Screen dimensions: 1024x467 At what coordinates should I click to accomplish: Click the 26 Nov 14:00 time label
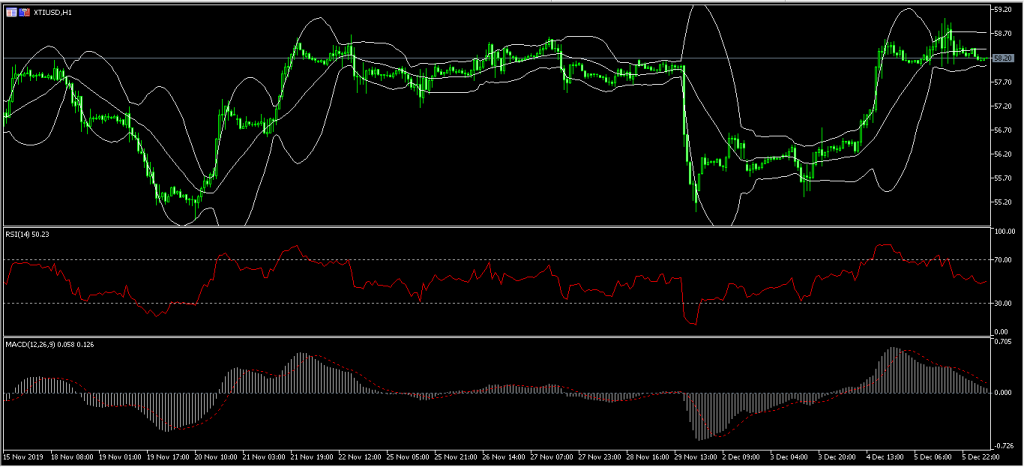pyautogui.click(x=502, y=456)
